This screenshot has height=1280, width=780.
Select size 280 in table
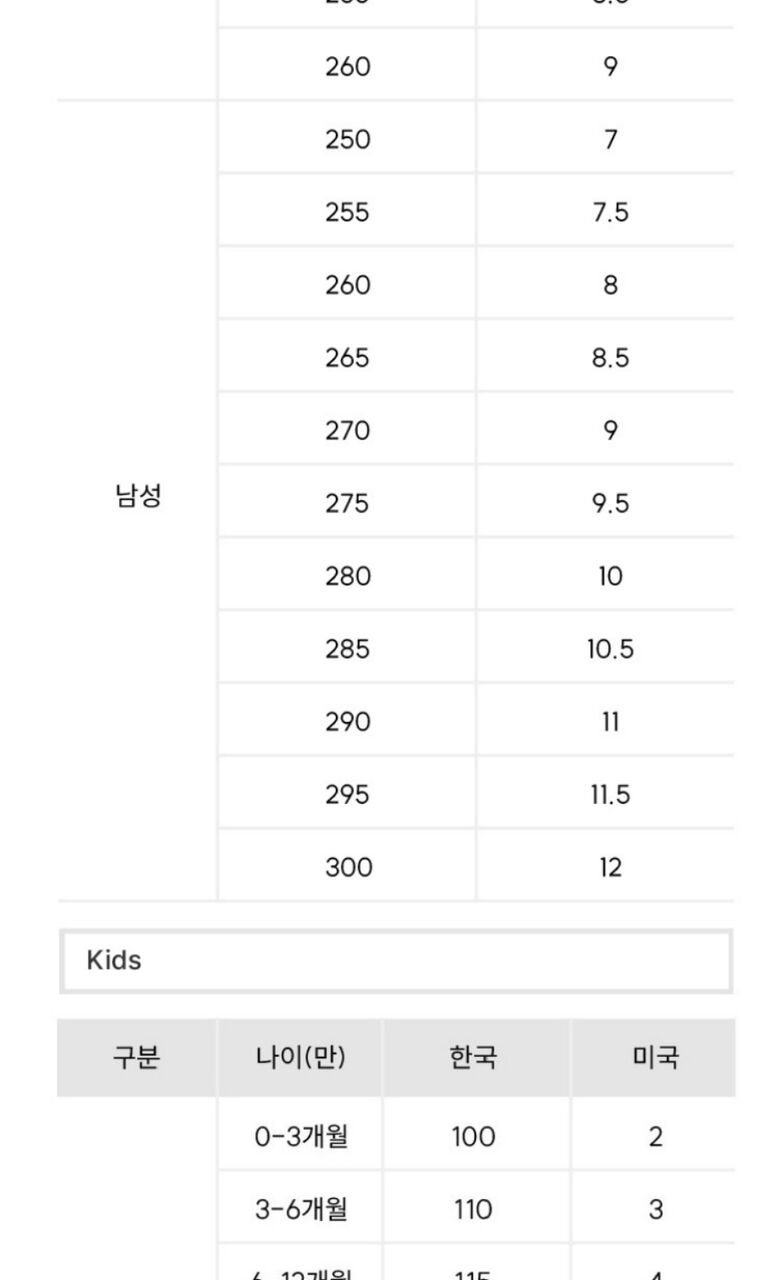point(347,577)
